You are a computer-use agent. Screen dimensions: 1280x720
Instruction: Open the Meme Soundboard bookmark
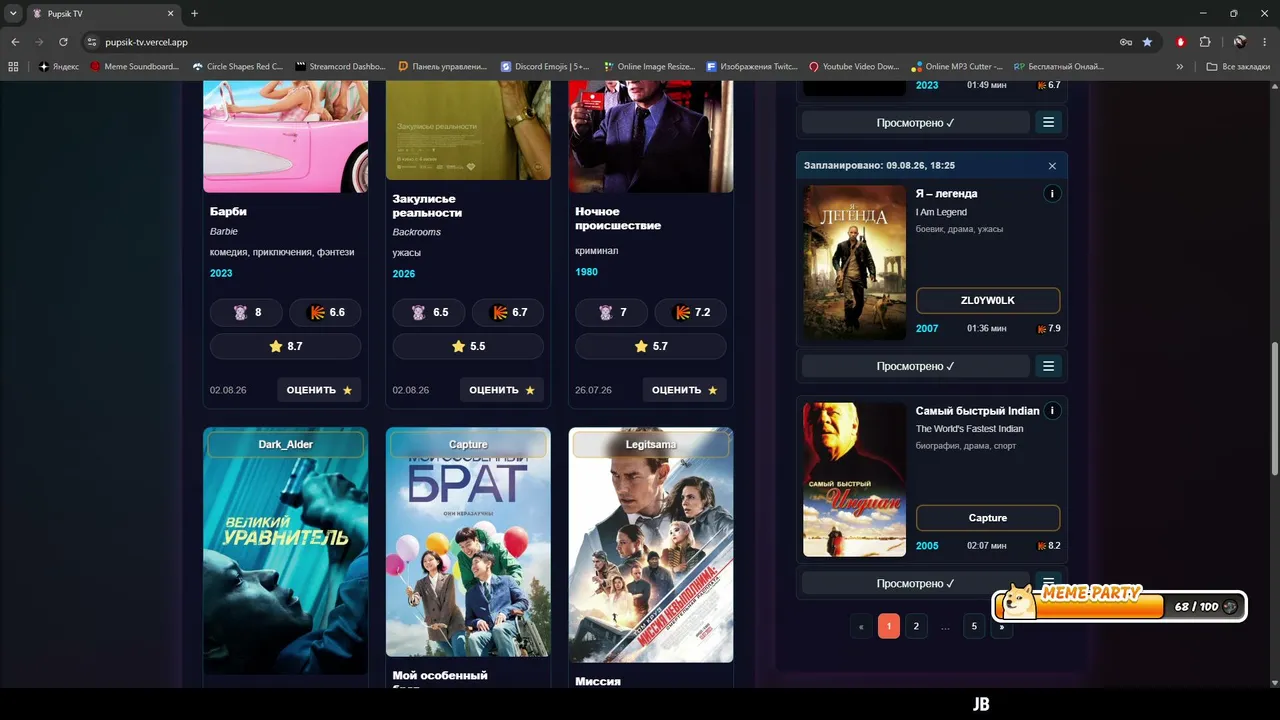pos(134,67)
